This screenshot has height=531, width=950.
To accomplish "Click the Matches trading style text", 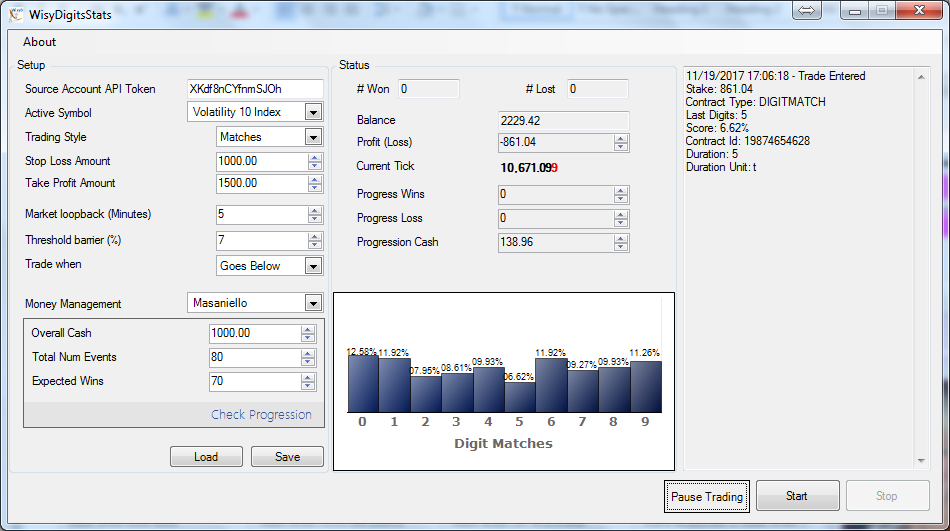I will (241, 137).
